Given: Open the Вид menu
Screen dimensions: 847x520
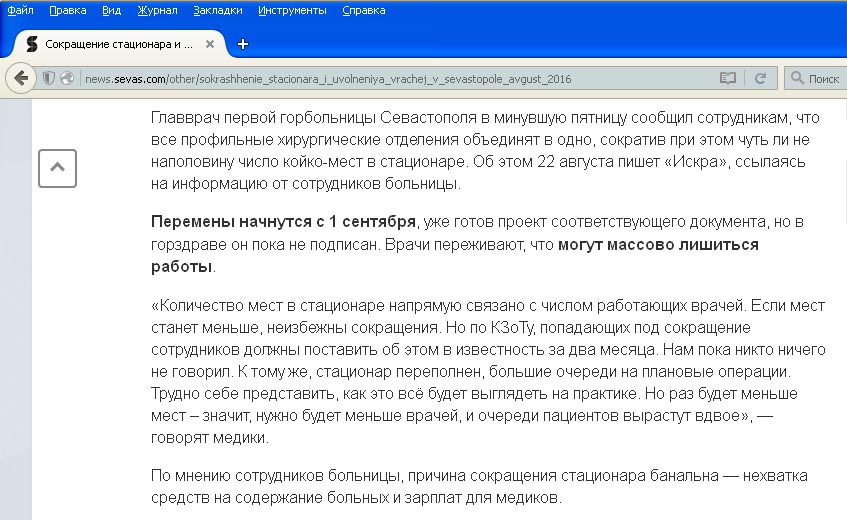Looking at the screenshot, I should pos(111,10).
